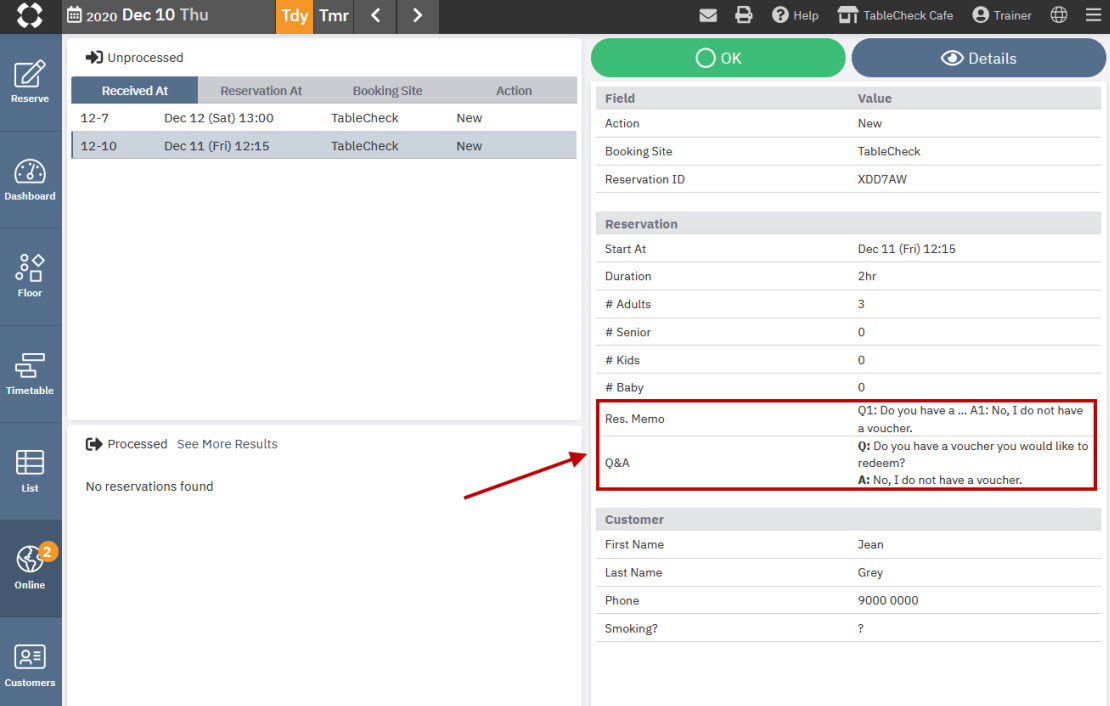Click Phone value 9000 0000
1110x706 pixels.
click(888, 600)
